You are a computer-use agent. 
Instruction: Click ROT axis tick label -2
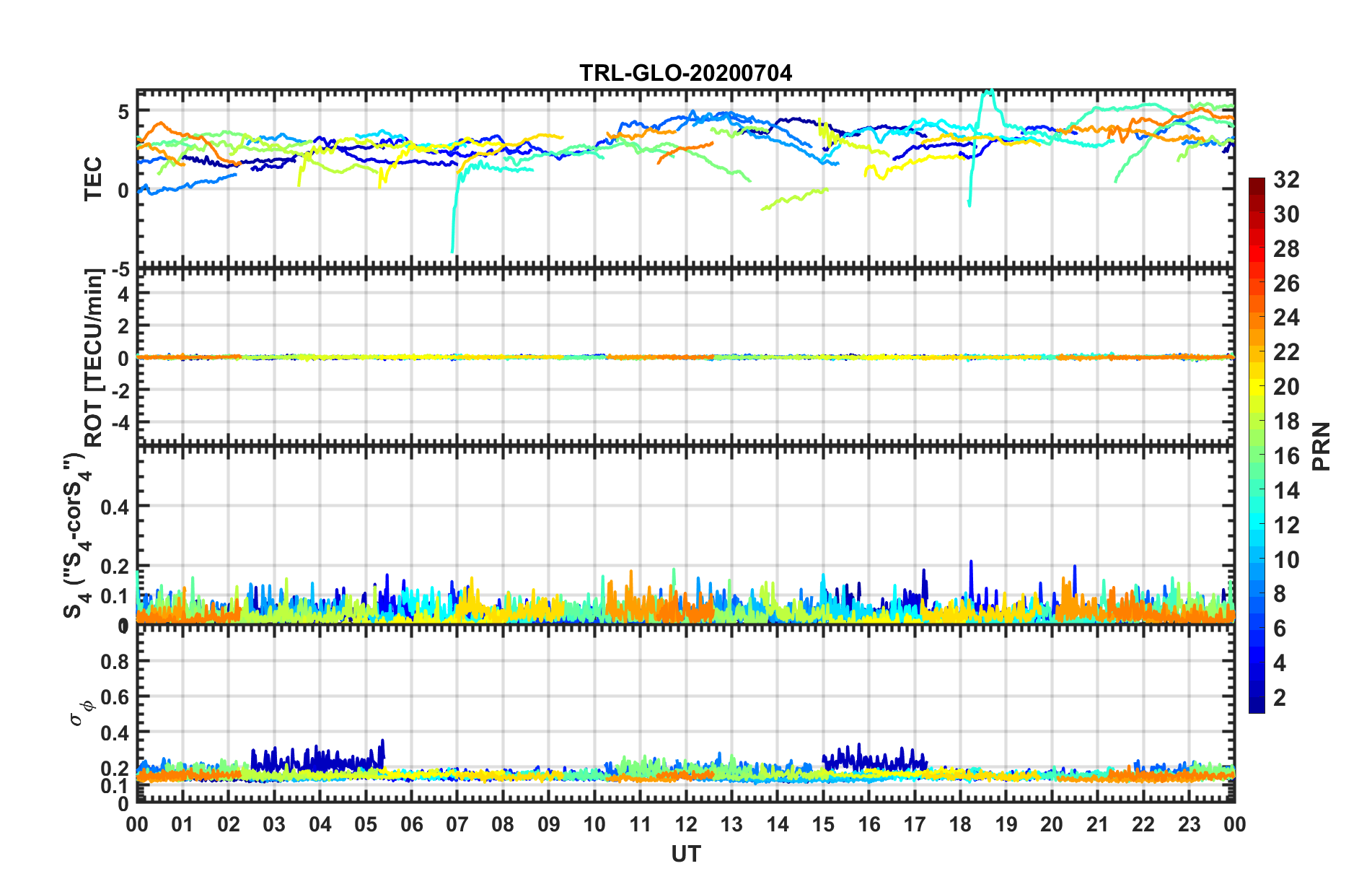120,390
